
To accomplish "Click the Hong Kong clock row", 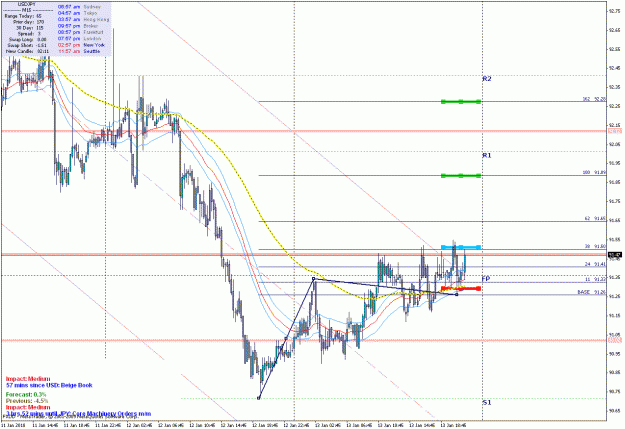I will pos(84,20).
